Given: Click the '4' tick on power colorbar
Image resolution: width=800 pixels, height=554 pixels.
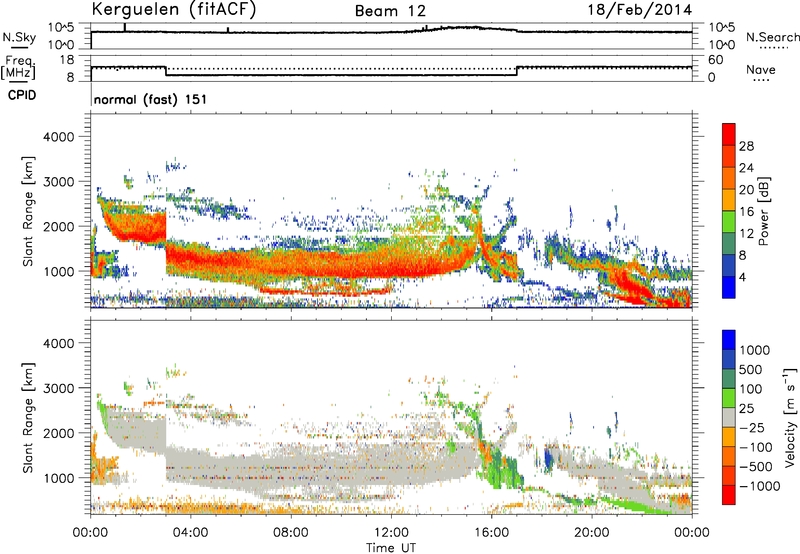Looking at the screenshot, I should pyautogui.click(x=742, y=277).
